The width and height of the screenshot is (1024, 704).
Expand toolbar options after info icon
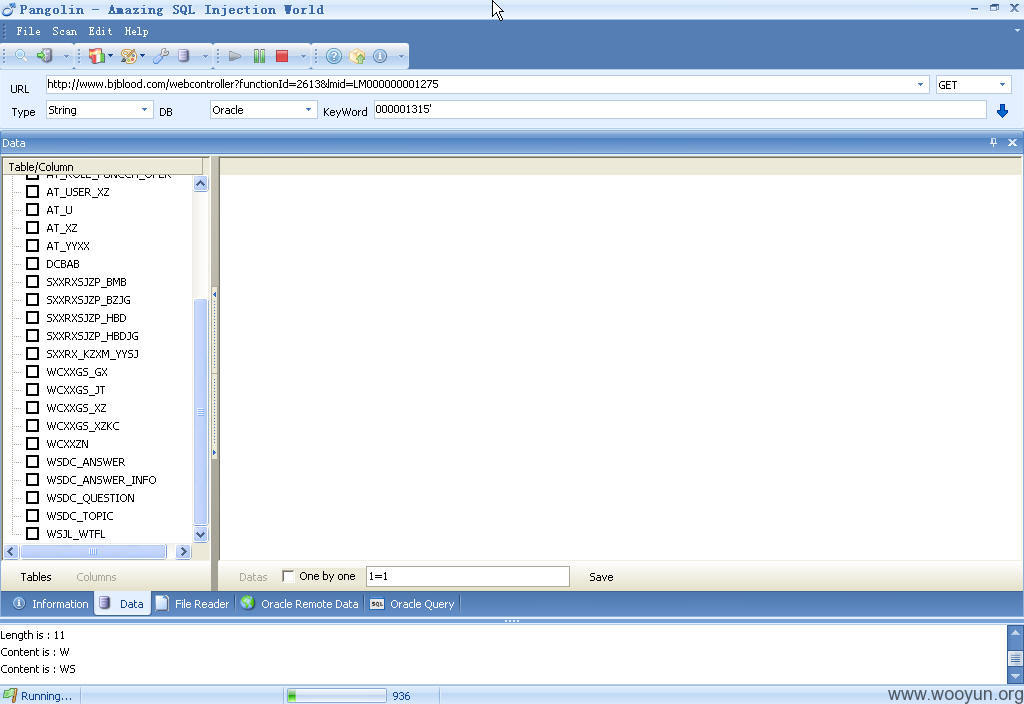[x=401, y=57]
